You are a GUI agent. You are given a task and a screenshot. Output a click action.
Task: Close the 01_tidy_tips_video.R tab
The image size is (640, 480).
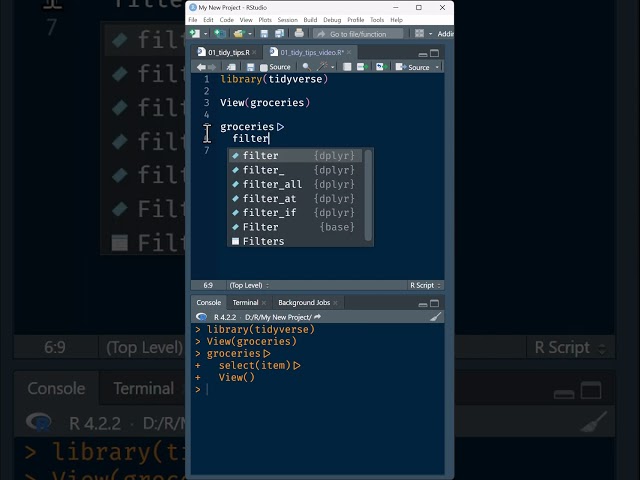pyautogui.click(x=349, y=52)
